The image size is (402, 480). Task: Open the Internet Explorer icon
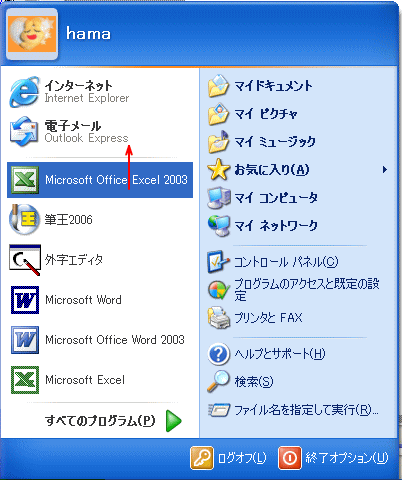(24, 92)
